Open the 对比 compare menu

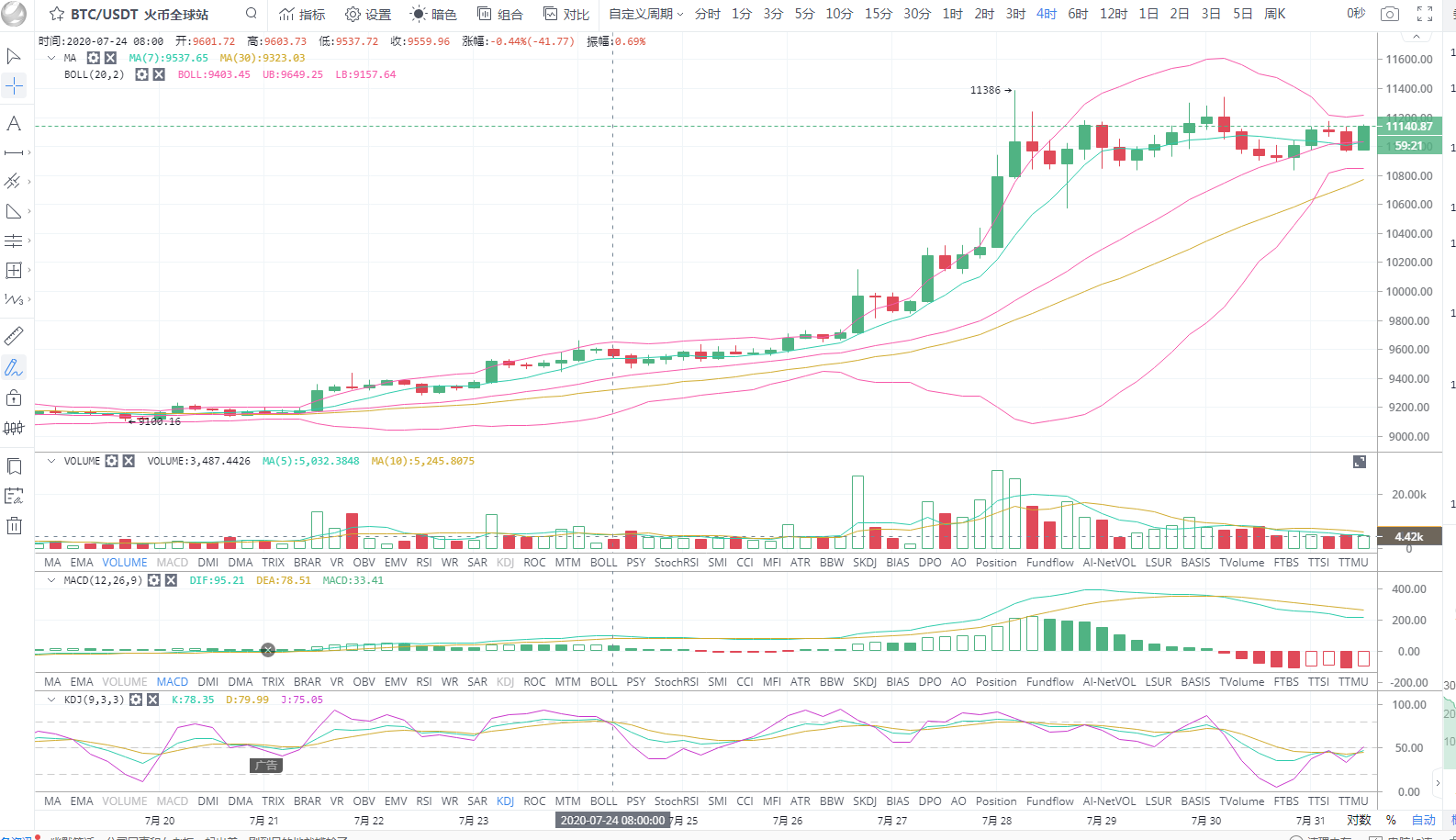[x=566, y=14]
